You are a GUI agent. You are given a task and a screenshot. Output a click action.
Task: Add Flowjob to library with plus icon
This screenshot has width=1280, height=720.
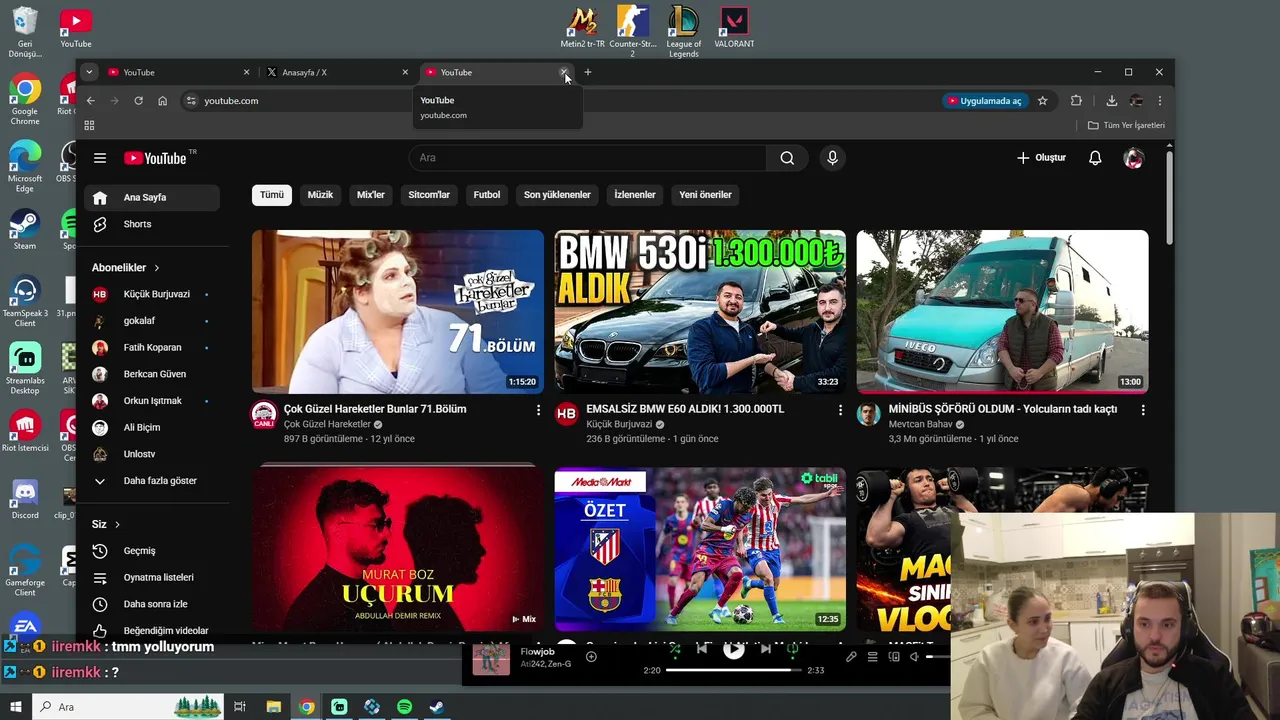[x=591, y=657]
